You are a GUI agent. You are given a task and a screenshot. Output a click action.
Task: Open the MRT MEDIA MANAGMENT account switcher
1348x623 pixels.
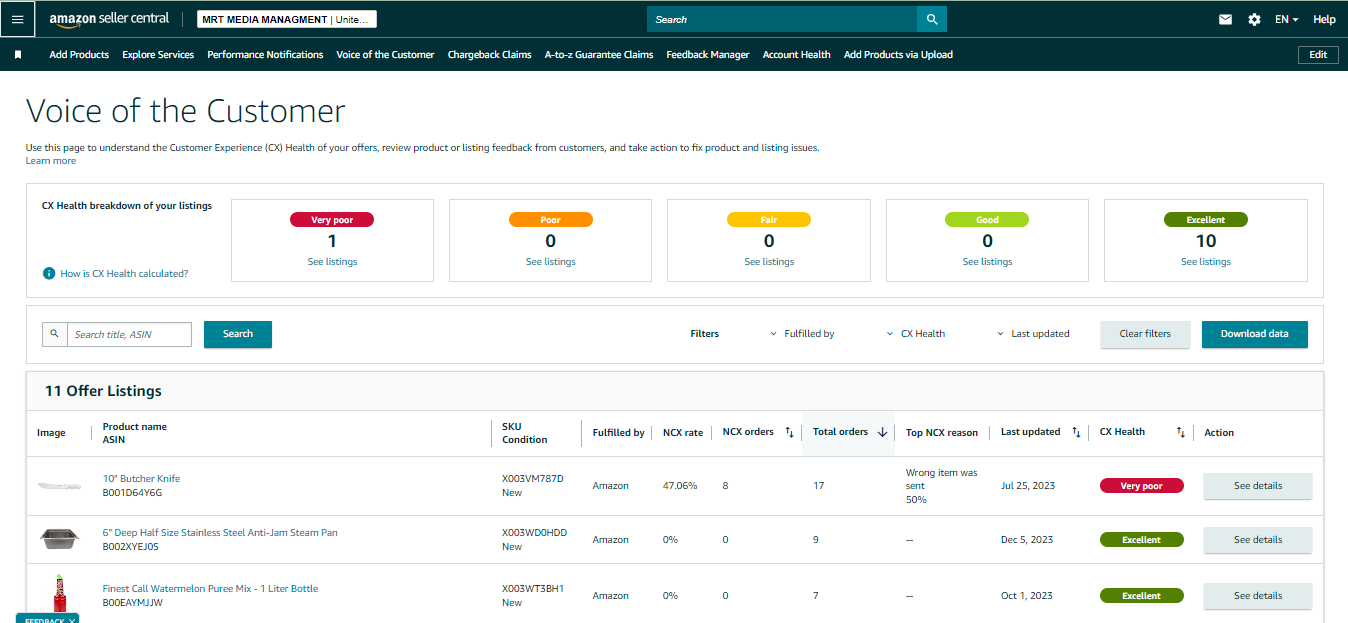[x=287, y=19]
